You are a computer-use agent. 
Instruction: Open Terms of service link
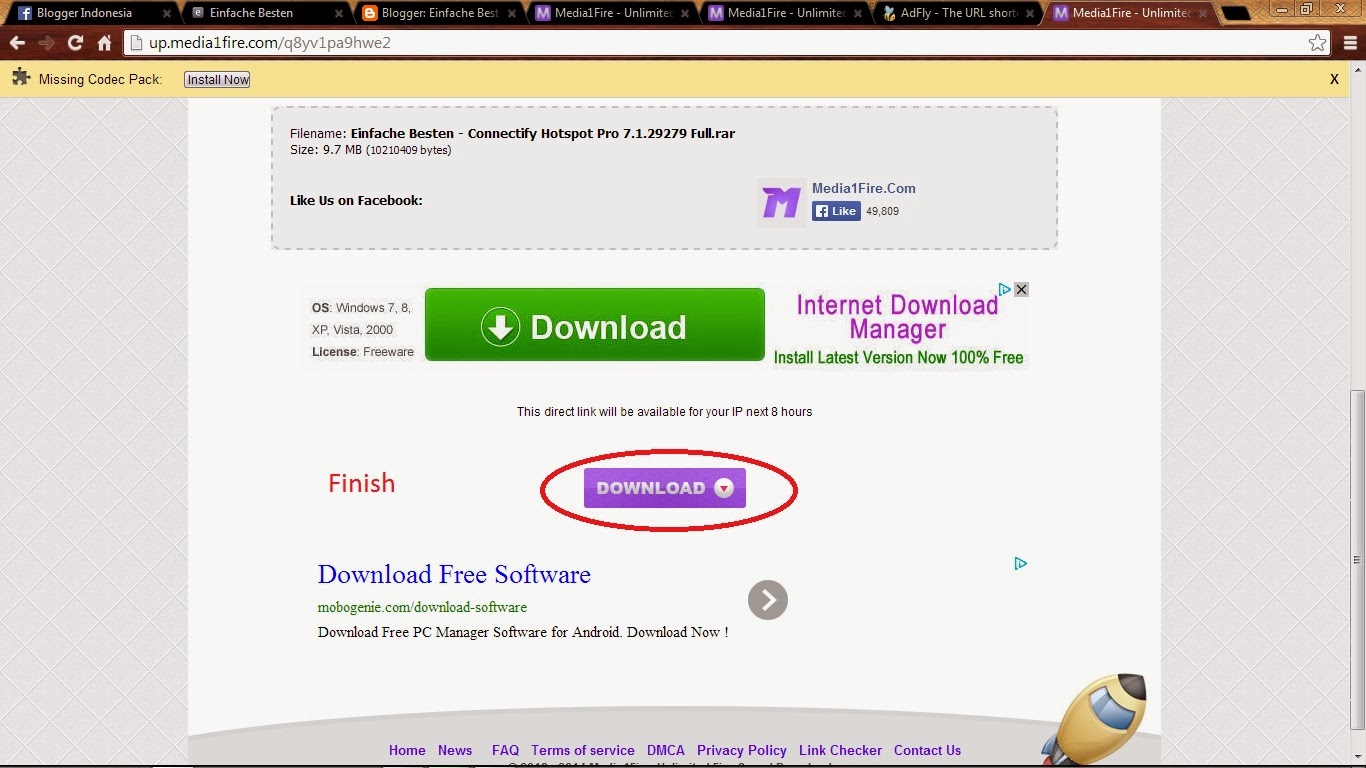point(583,750)
